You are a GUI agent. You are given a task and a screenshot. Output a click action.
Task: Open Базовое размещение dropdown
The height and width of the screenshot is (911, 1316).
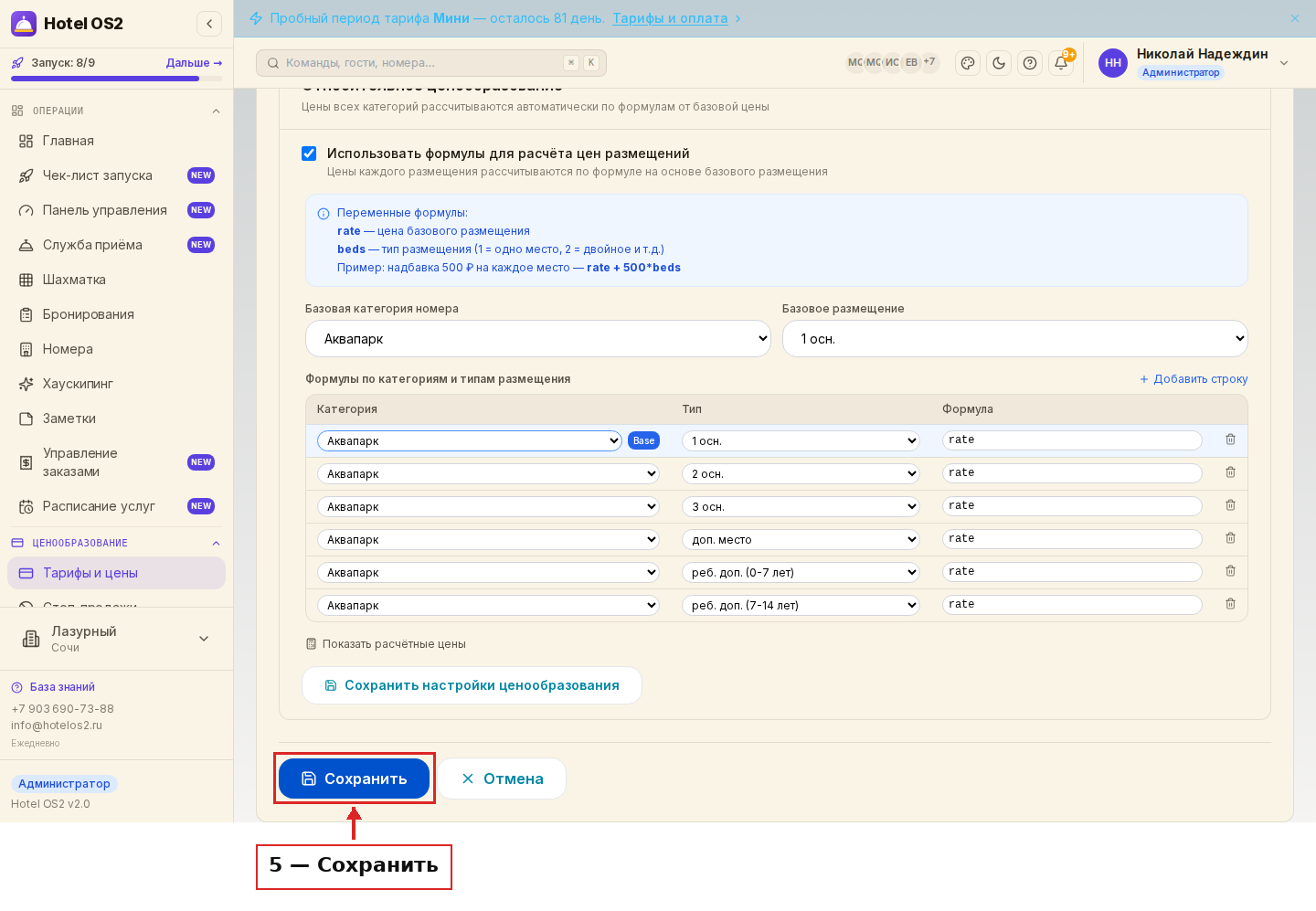[1015, 339]
